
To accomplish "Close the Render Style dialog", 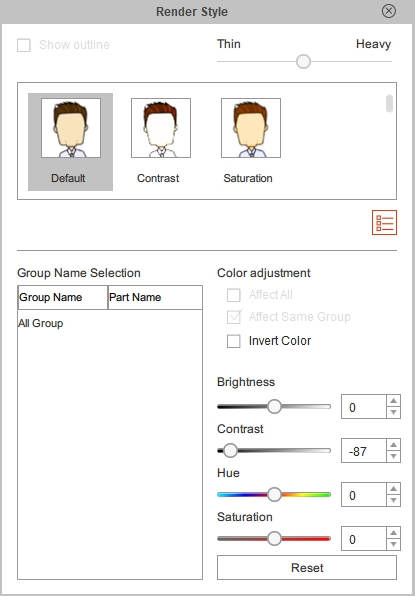I will pos(388,11).
